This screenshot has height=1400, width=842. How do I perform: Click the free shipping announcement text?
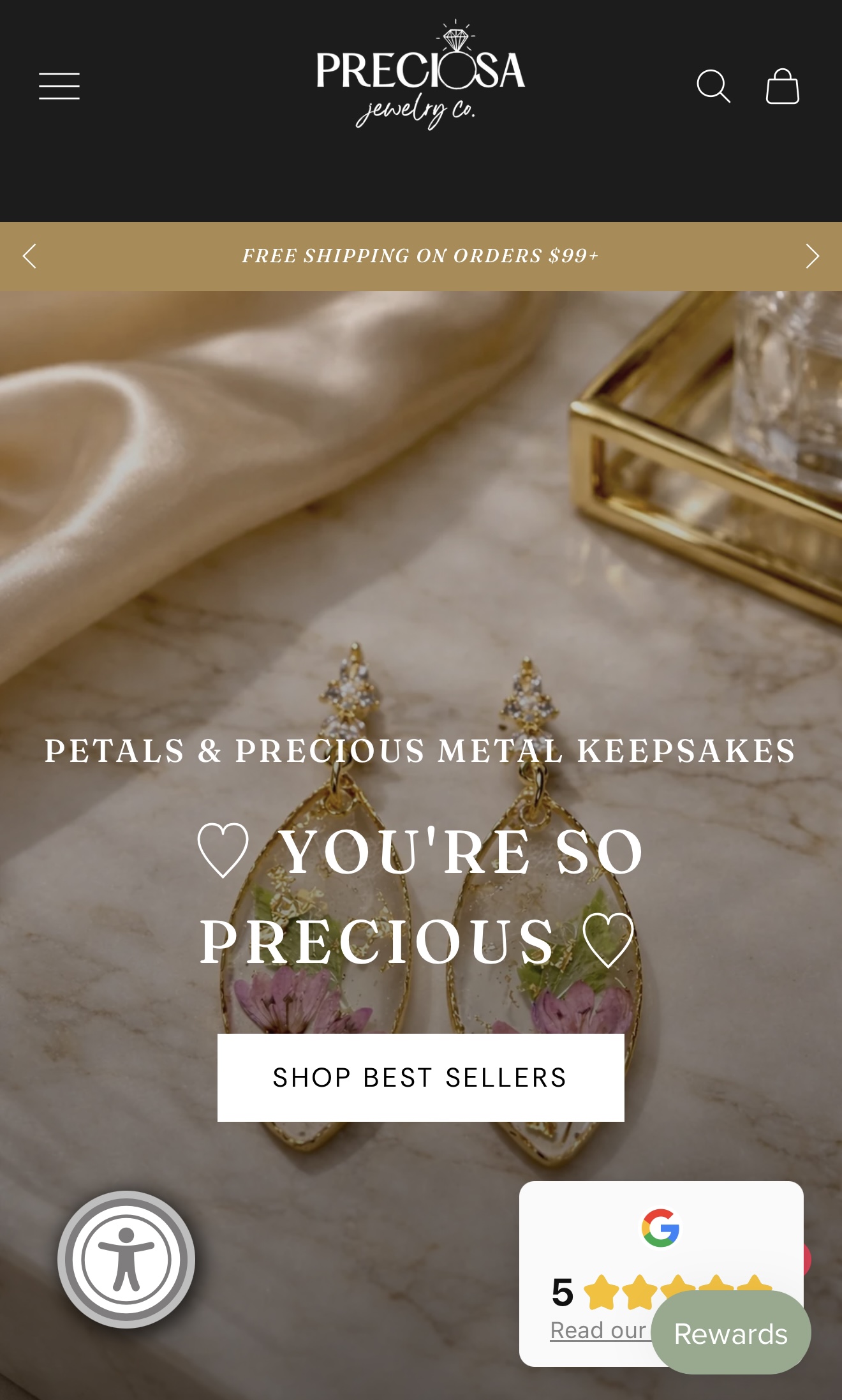(420, 256)
